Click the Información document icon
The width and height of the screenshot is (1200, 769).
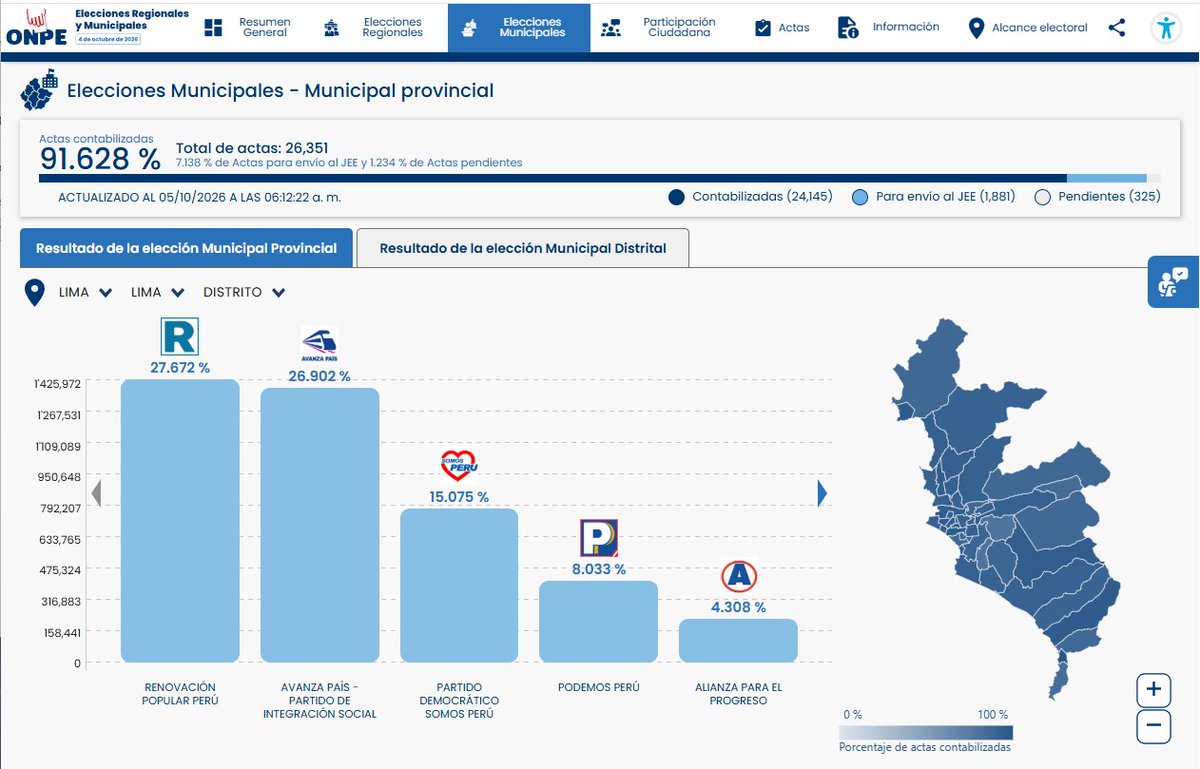848,28
